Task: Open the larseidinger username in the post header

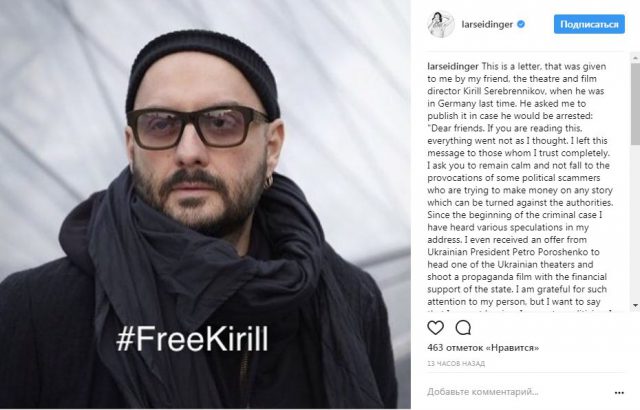Action: point(487,24)
